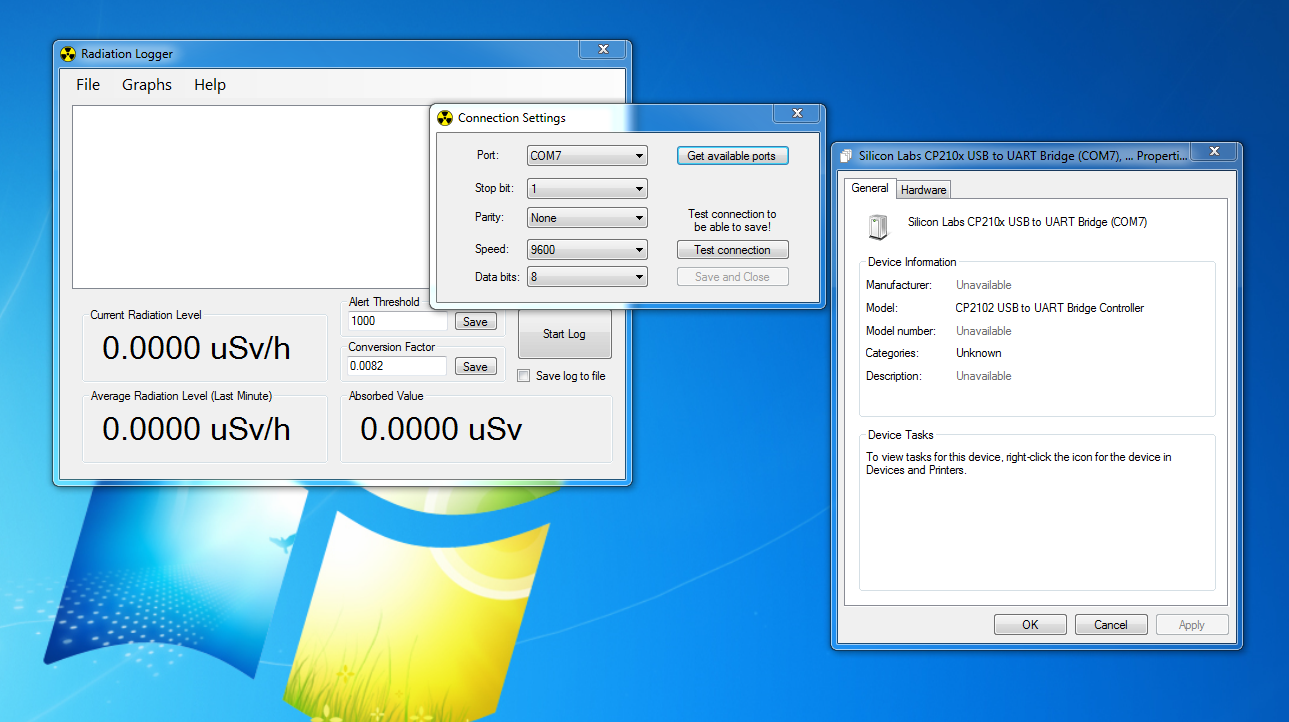The width and height of the screenshot is (1289, 722).
Task: Open the Stop bit dropdown
Action: (587, 188)
